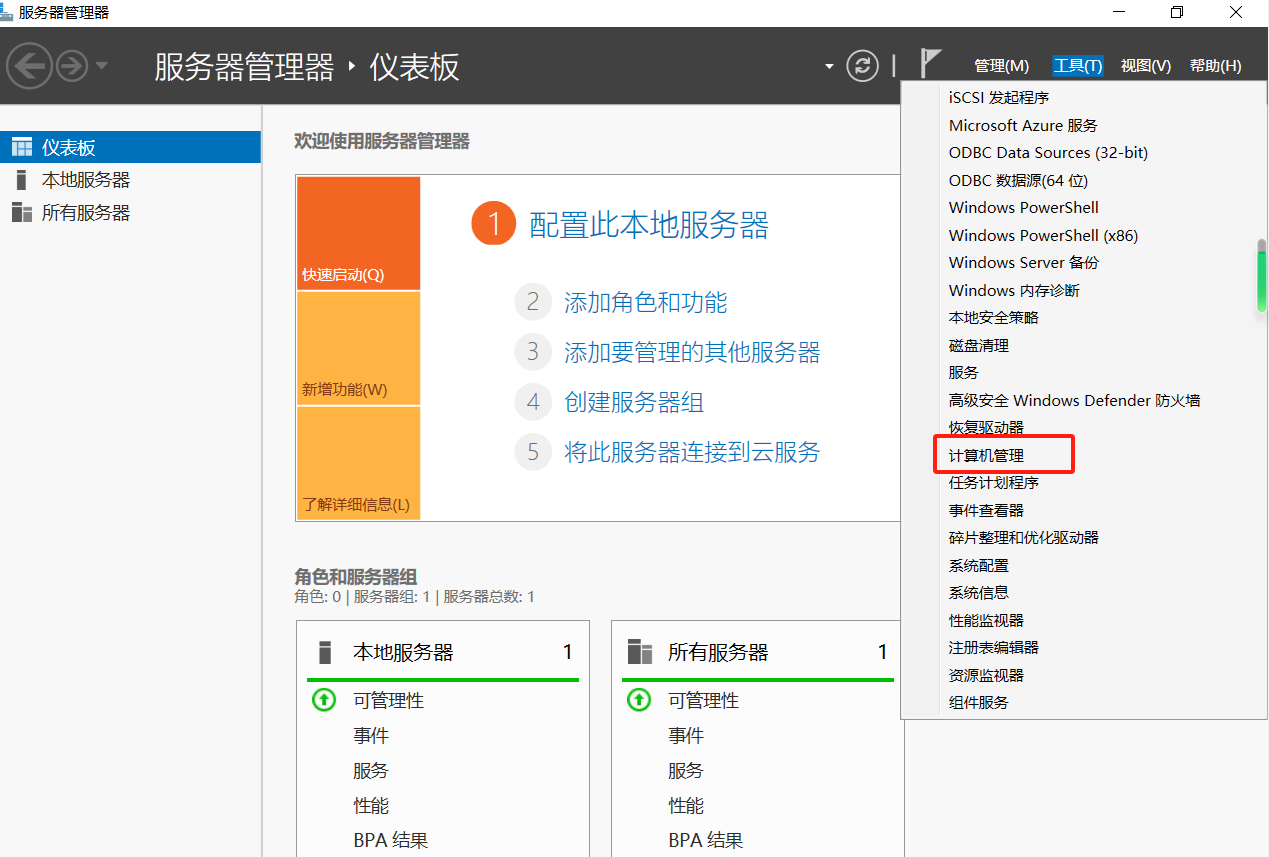
Task: Click the 新增功能(W) tile
Action: click(358, 349)
